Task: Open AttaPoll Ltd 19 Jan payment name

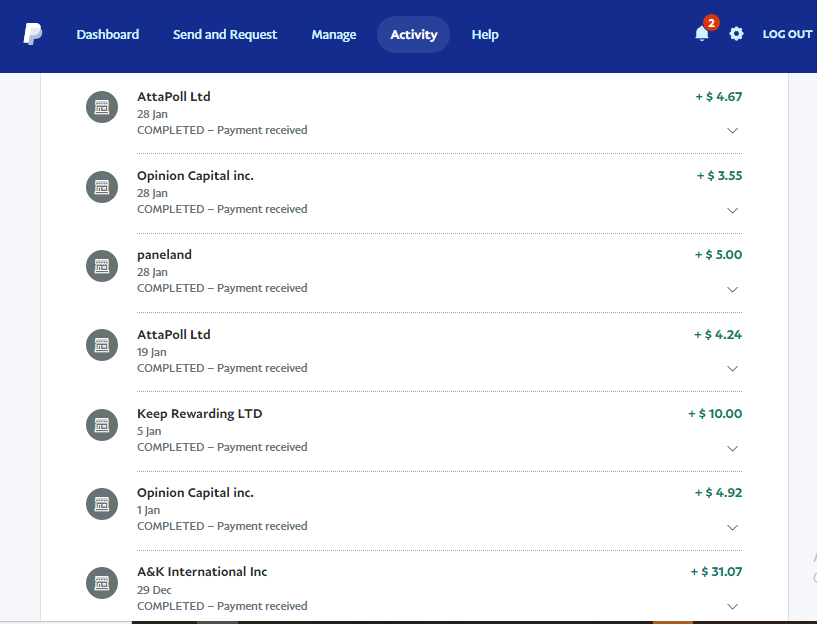Action: (173, 334)
